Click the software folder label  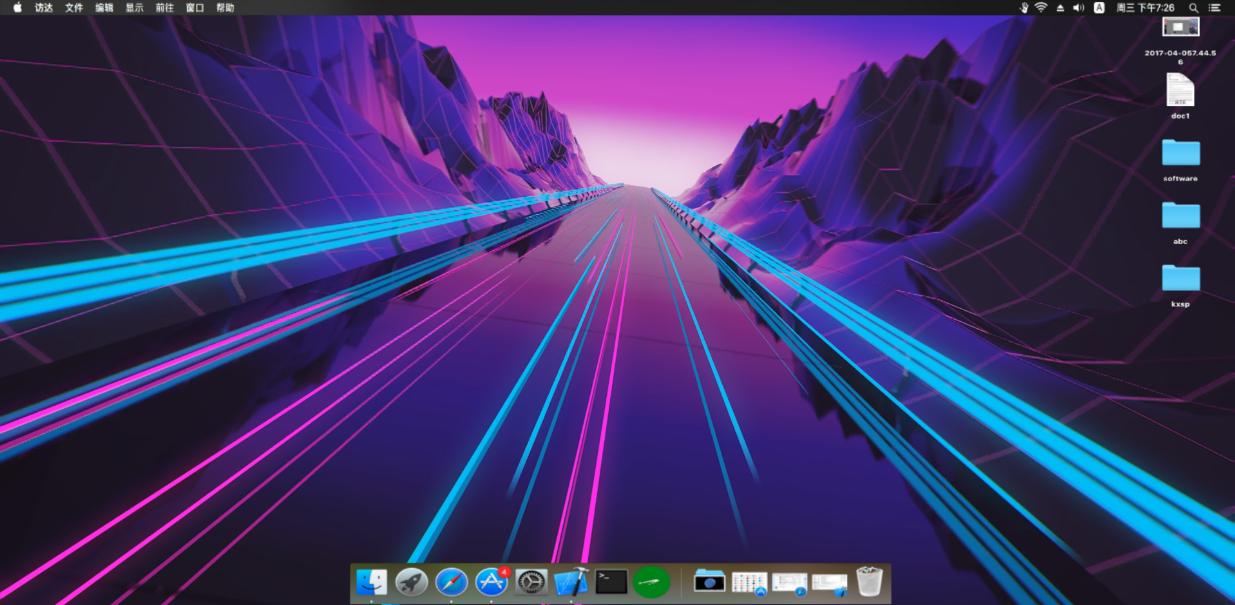click(x=1180, y=179)
